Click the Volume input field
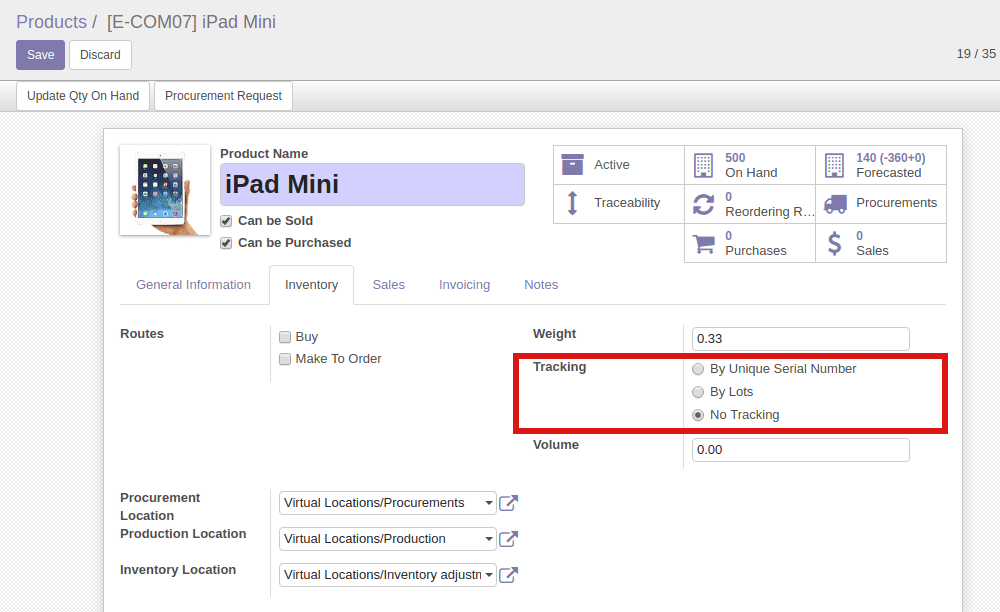 tap(800, 449)
